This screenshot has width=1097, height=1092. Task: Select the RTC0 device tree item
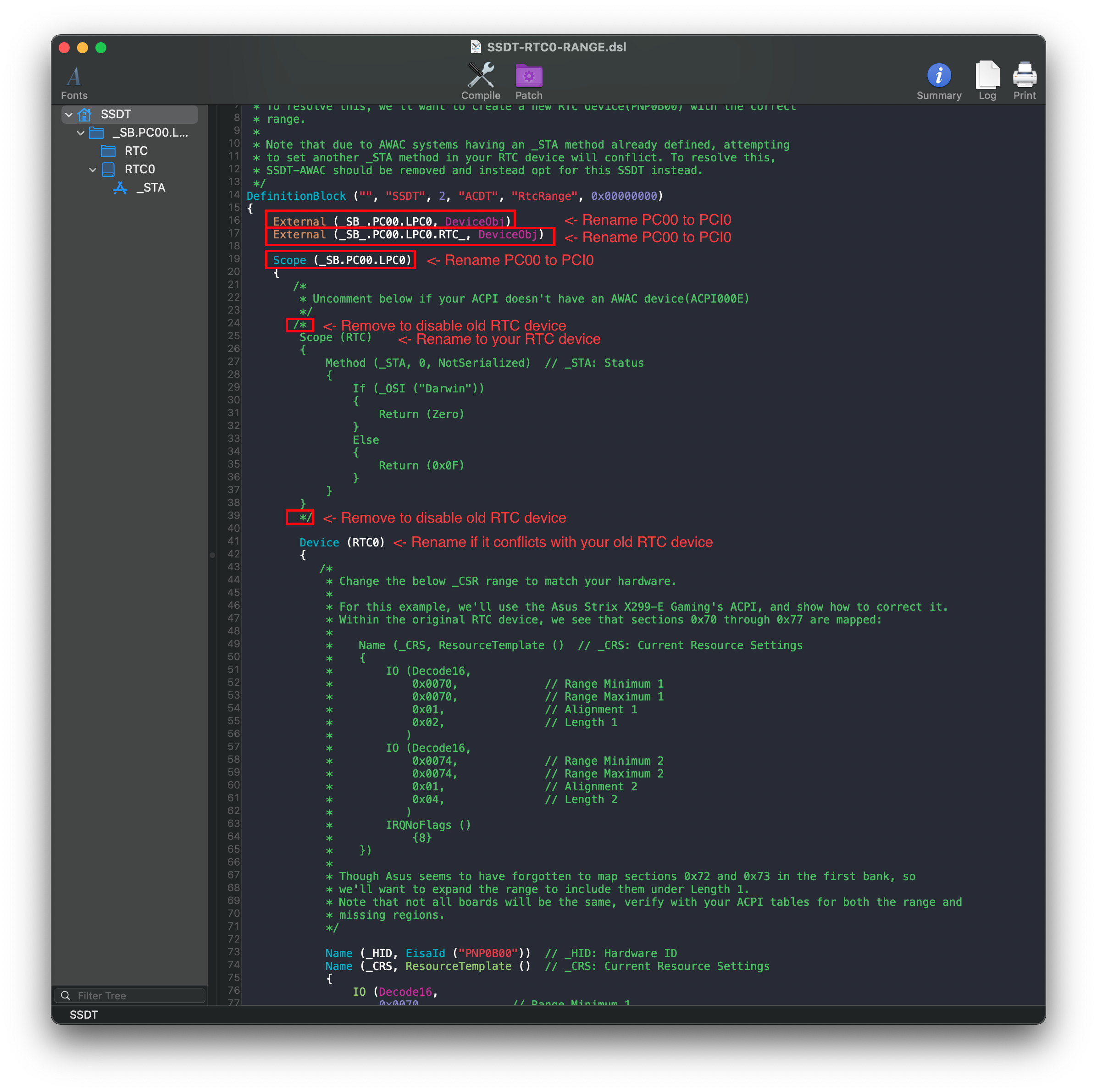pyautogui.click(x=139, y=170)
